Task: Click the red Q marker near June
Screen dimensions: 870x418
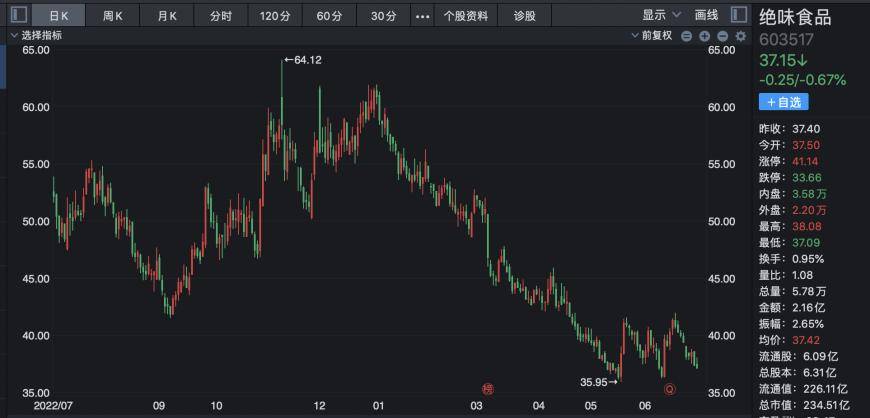Action: tap(670, 390)
